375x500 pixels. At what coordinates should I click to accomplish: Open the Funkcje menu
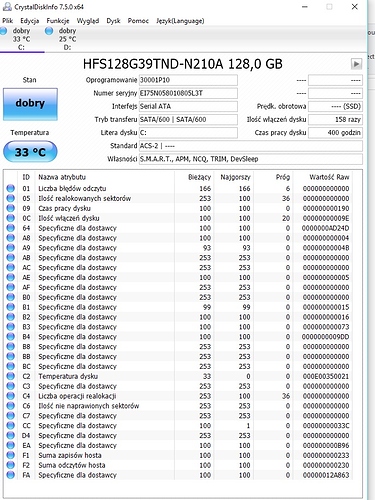coord(58,21)
